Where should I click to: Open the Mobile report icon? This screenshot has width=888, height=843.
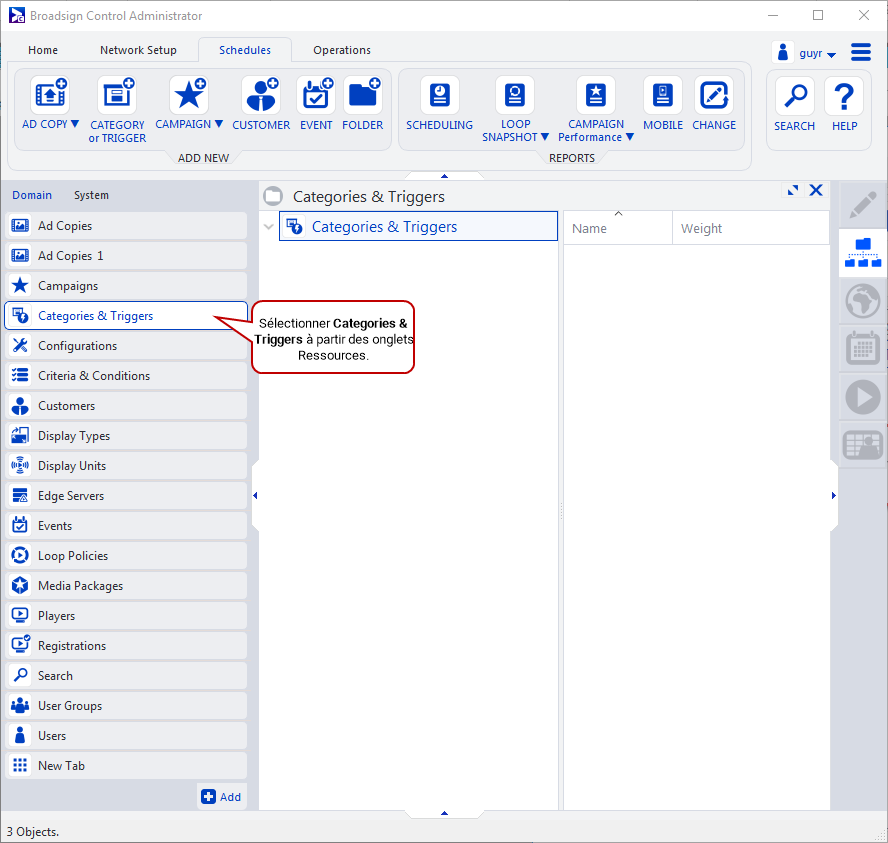[662, 97]
